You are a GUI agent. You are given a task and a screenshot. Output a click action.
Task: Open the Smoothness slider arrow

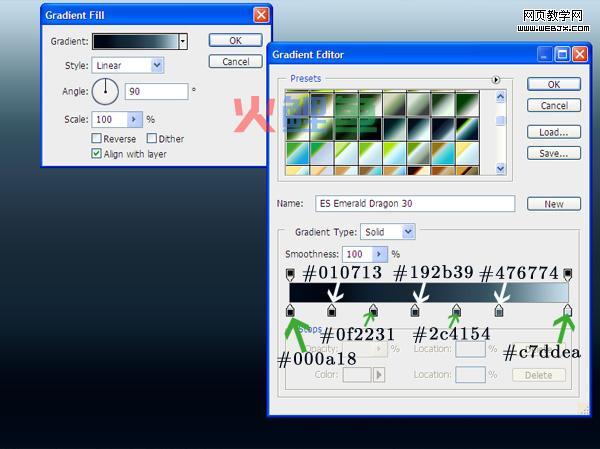(x=379, y=254)
